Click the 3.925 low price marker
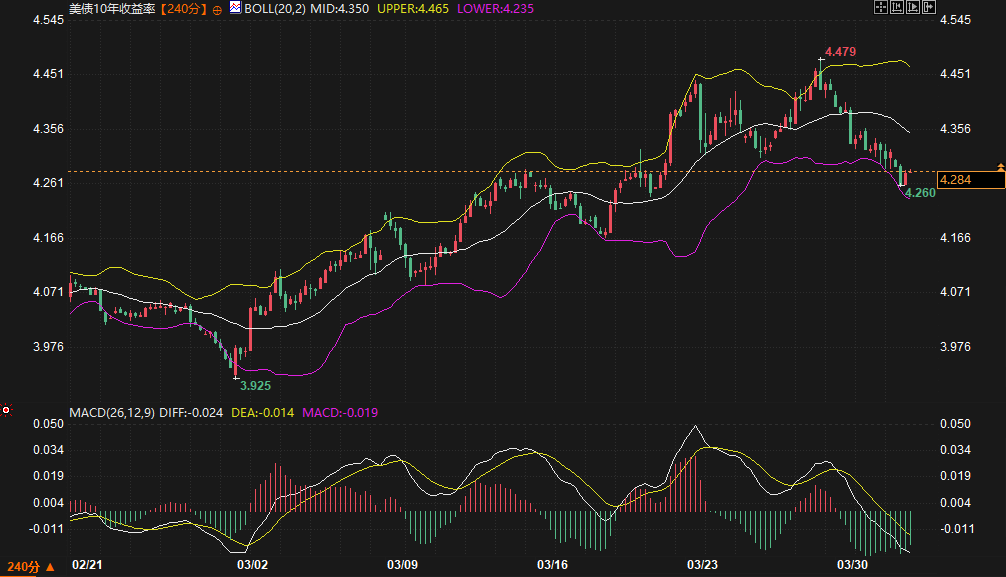1006x577 pixels. [x=255, y=384]
